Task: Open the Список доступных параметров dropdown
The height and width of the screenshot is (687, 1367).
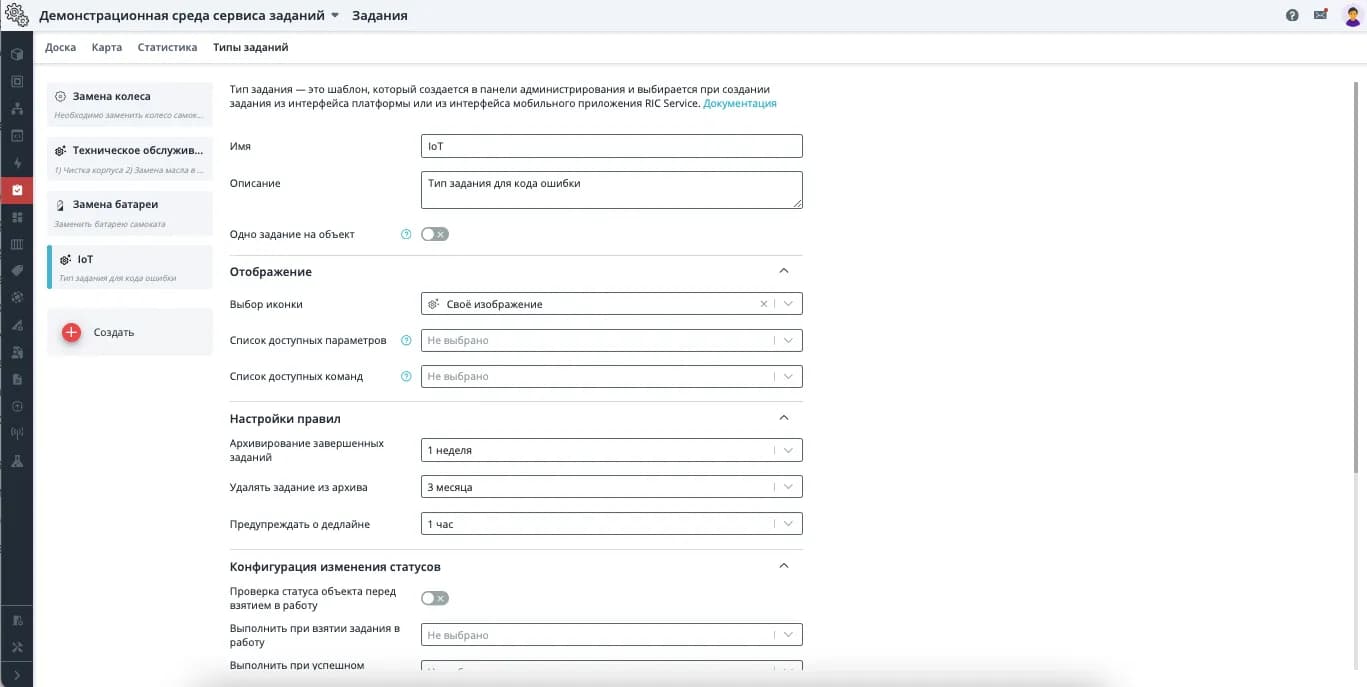Action: tap(612, 341)
